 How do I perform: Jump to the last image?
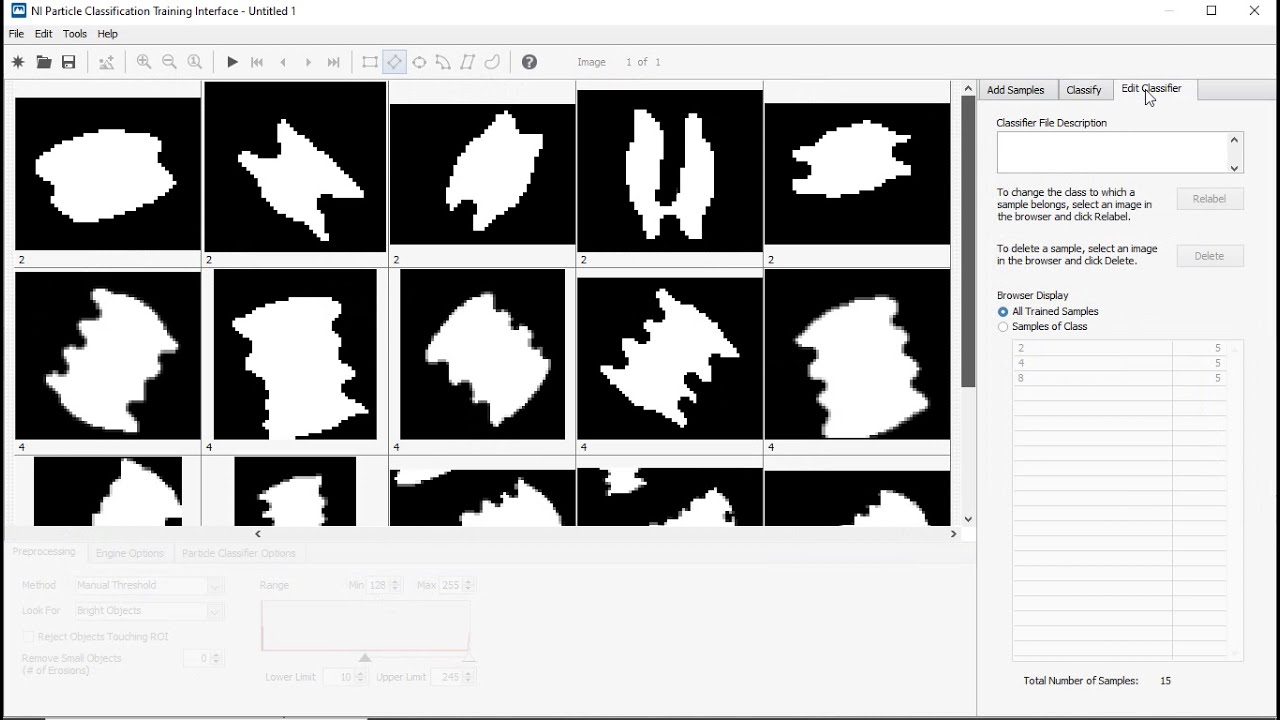(334, 62)
